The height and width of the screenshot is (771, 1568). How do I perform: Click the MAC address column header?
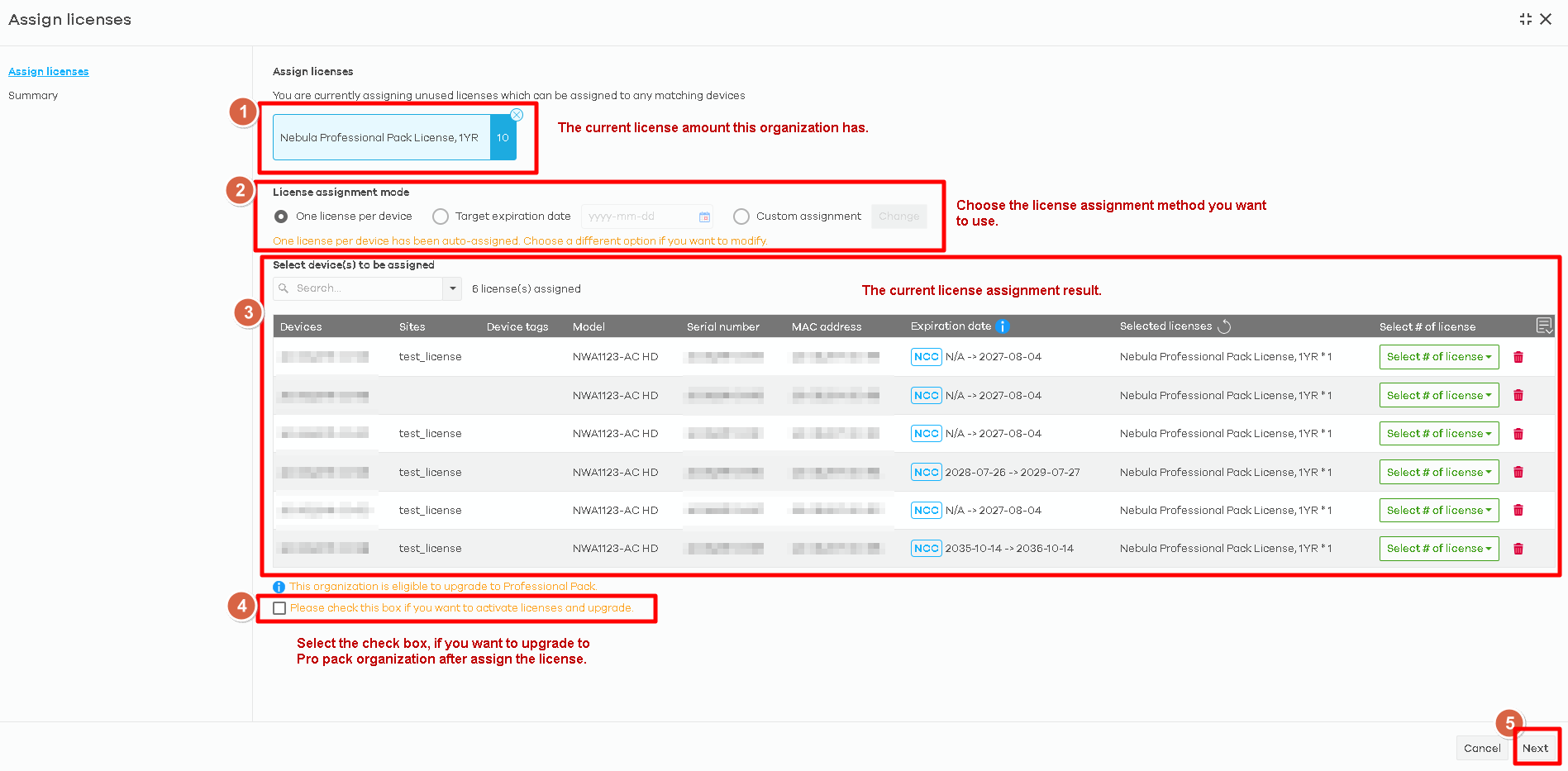point(827,326)
